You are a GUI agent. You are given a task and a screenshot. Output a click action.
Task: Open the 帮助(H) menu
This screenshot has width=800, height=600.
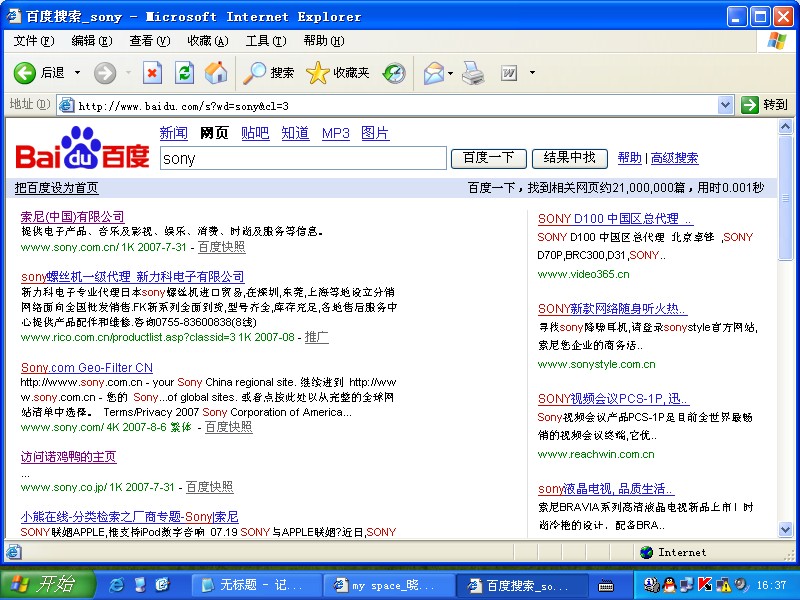324,41
